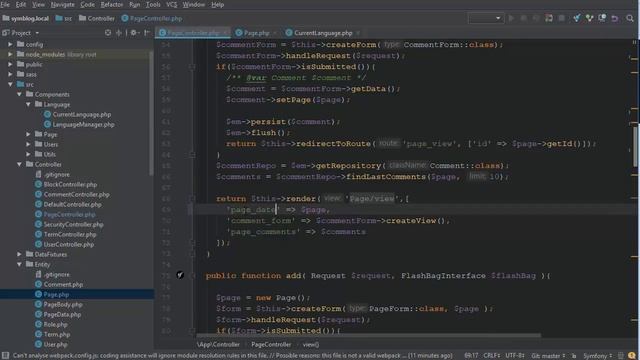Open the Navigate menu

click(62, 4)
